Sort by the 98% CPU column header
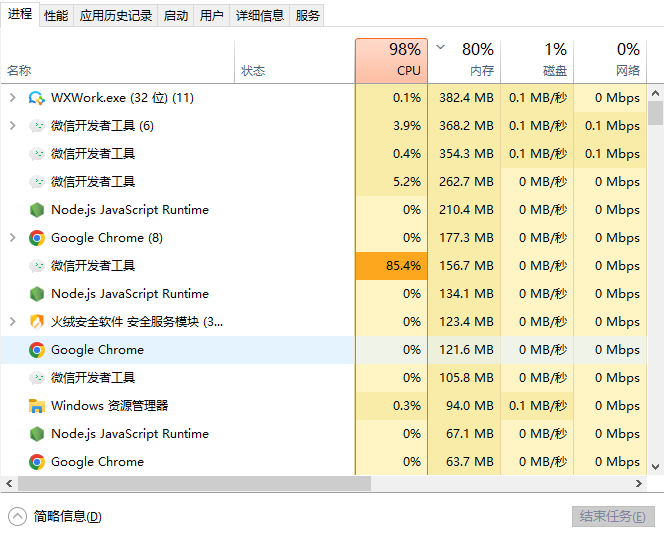The image size is (664, 541). [x=391, y=61]
